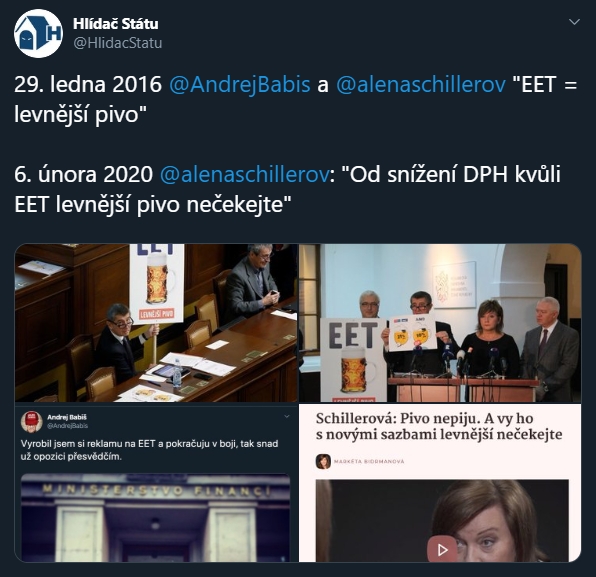Open @alenaschillerov mention after 6. února 2020

pos(244,174)
